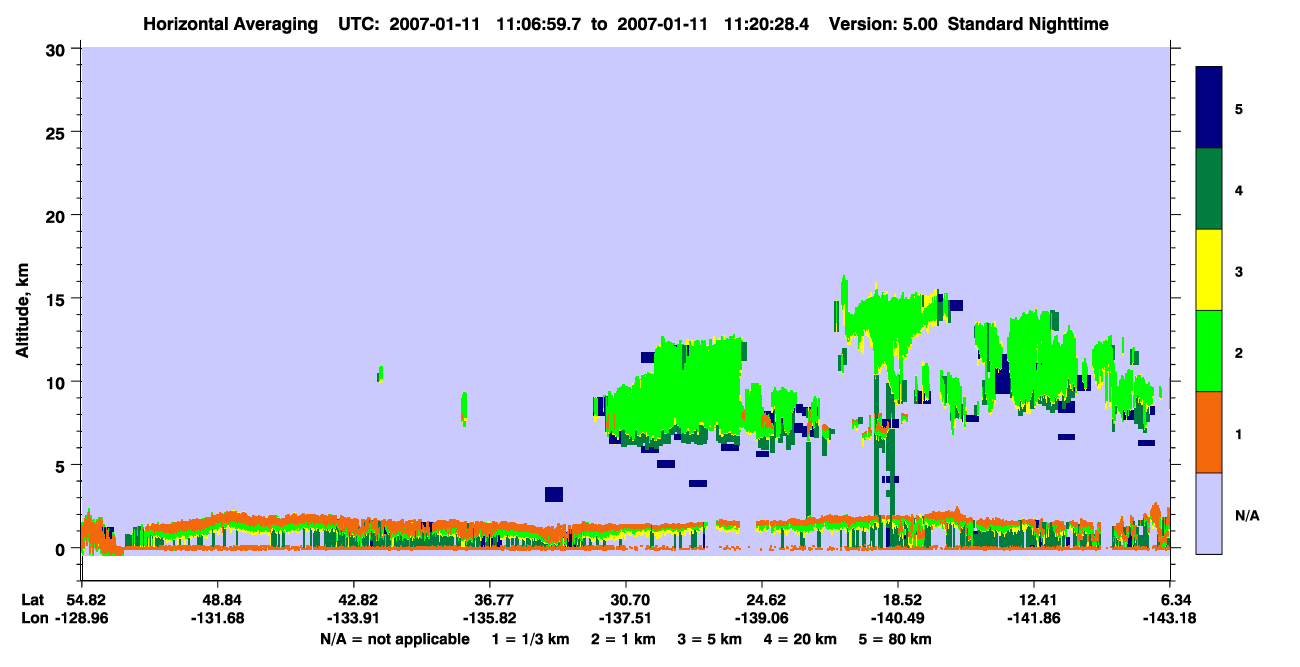
Task: Click longitude value -133.91
Action: pos(352,618)
